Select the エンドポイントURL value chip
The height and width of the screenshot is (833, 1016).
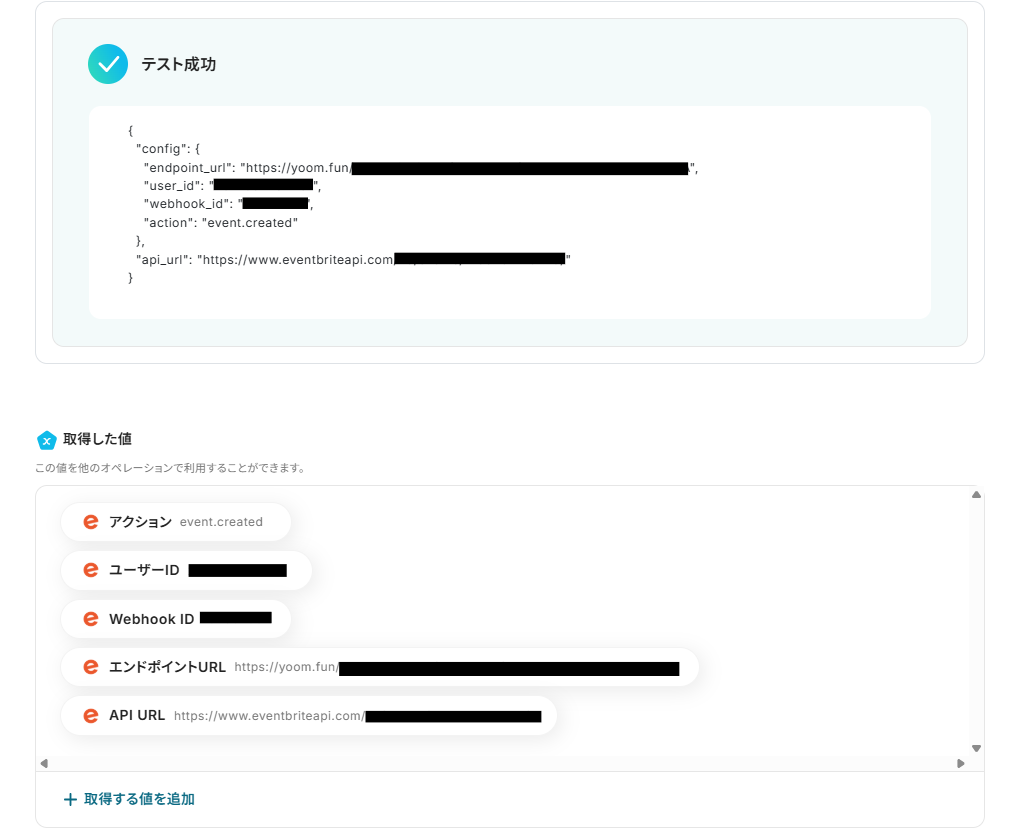tap(380, 667)
